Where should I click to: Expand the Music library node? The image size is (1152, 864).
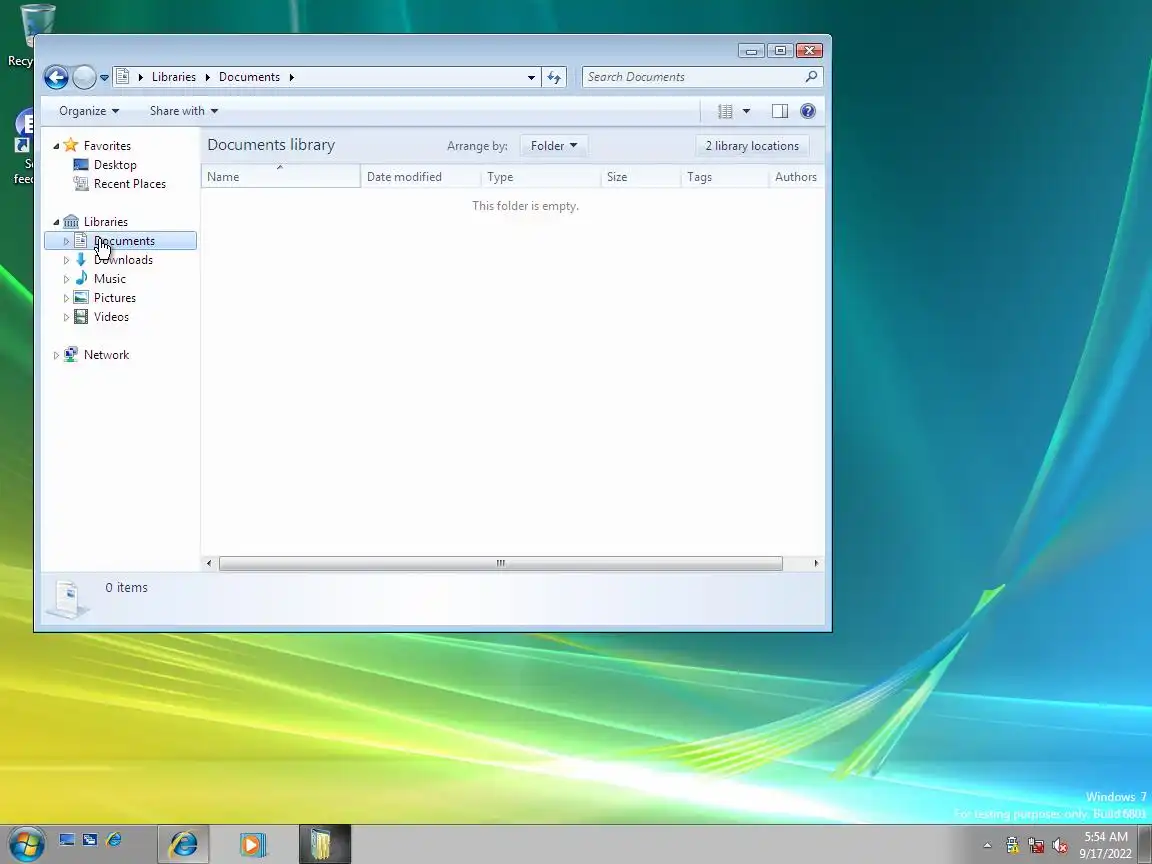[x=66, y=279]
